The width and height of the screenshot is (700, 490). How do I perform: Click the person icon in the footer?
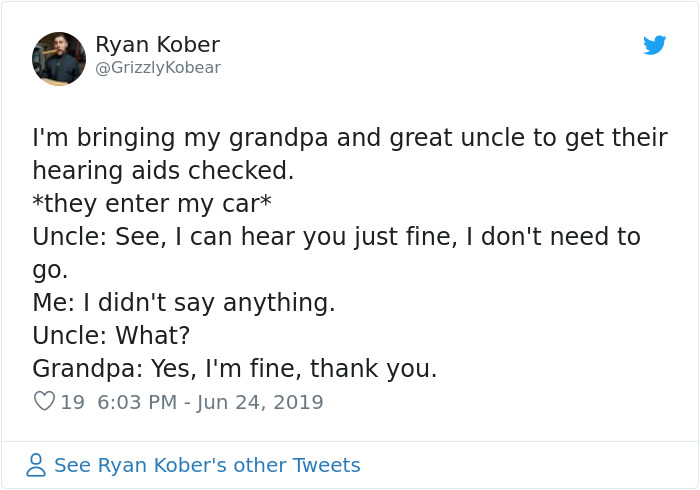36,465
